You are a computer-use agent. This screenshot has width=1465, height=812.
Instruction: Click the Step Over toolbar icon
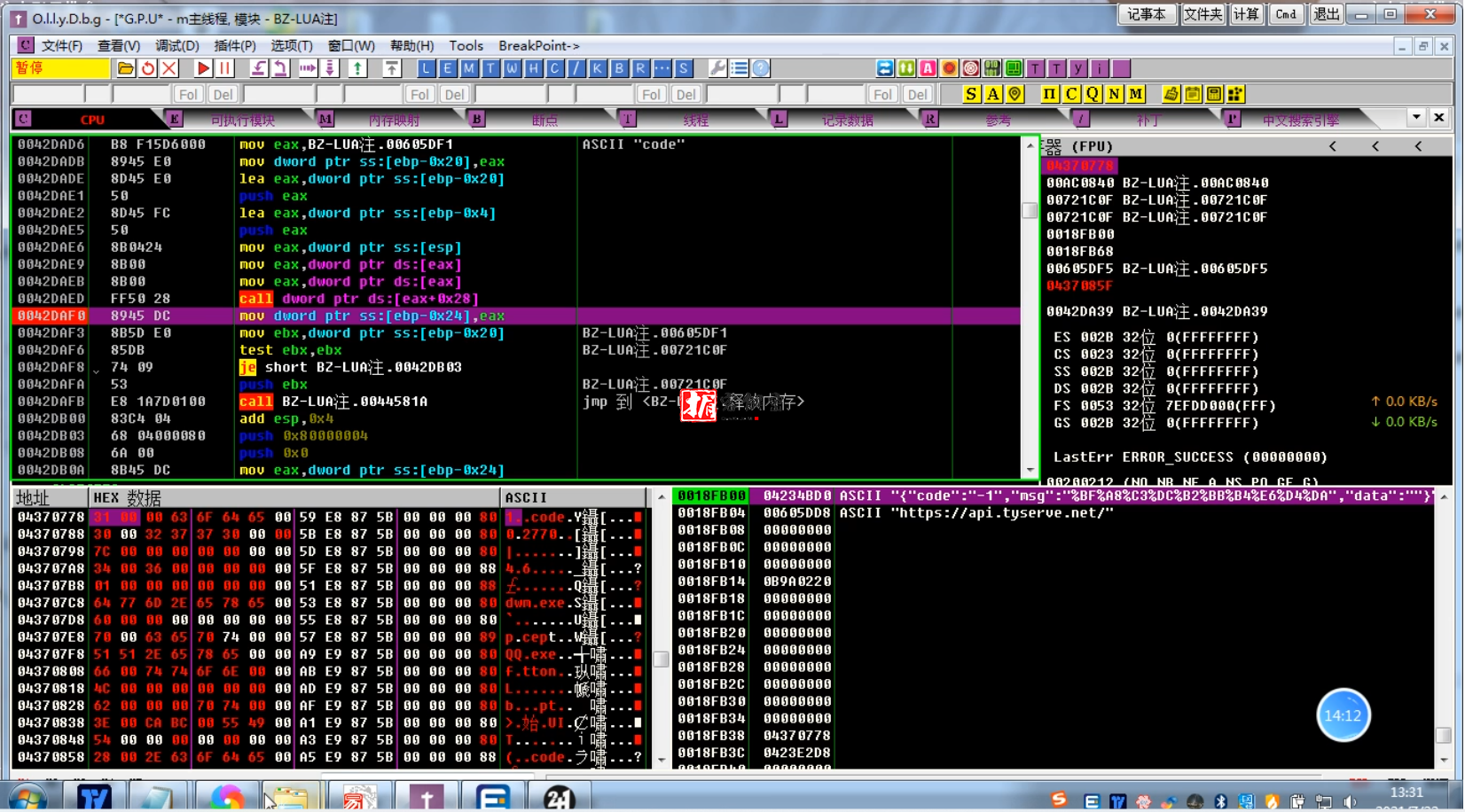coord(280,68)
